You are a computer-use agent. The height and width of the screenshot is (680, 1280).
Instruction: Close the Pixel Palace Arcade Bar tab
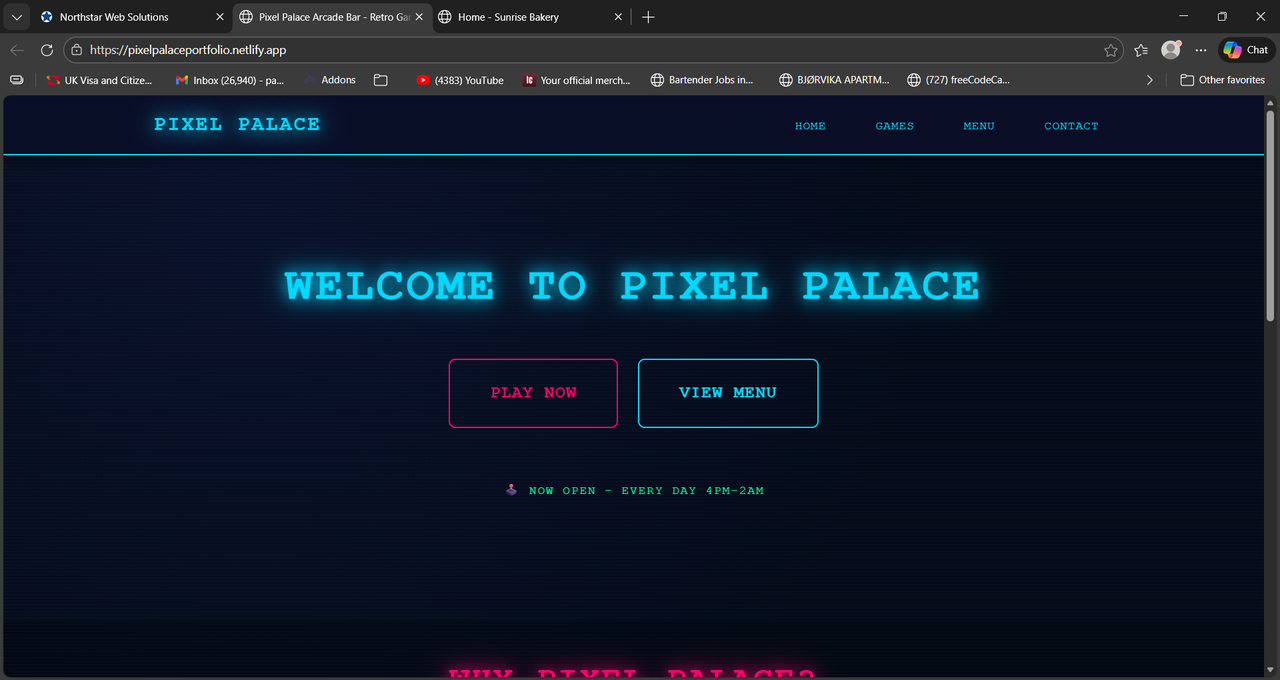click(x=419, y=17)
